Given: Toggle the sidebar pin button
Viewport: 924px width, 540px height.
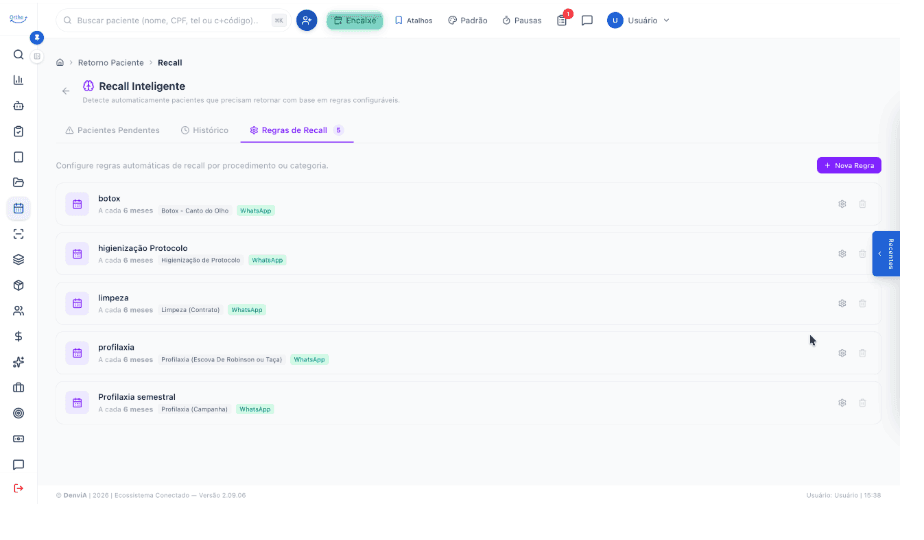Looking at the screenshot, I should coord(37,38).
